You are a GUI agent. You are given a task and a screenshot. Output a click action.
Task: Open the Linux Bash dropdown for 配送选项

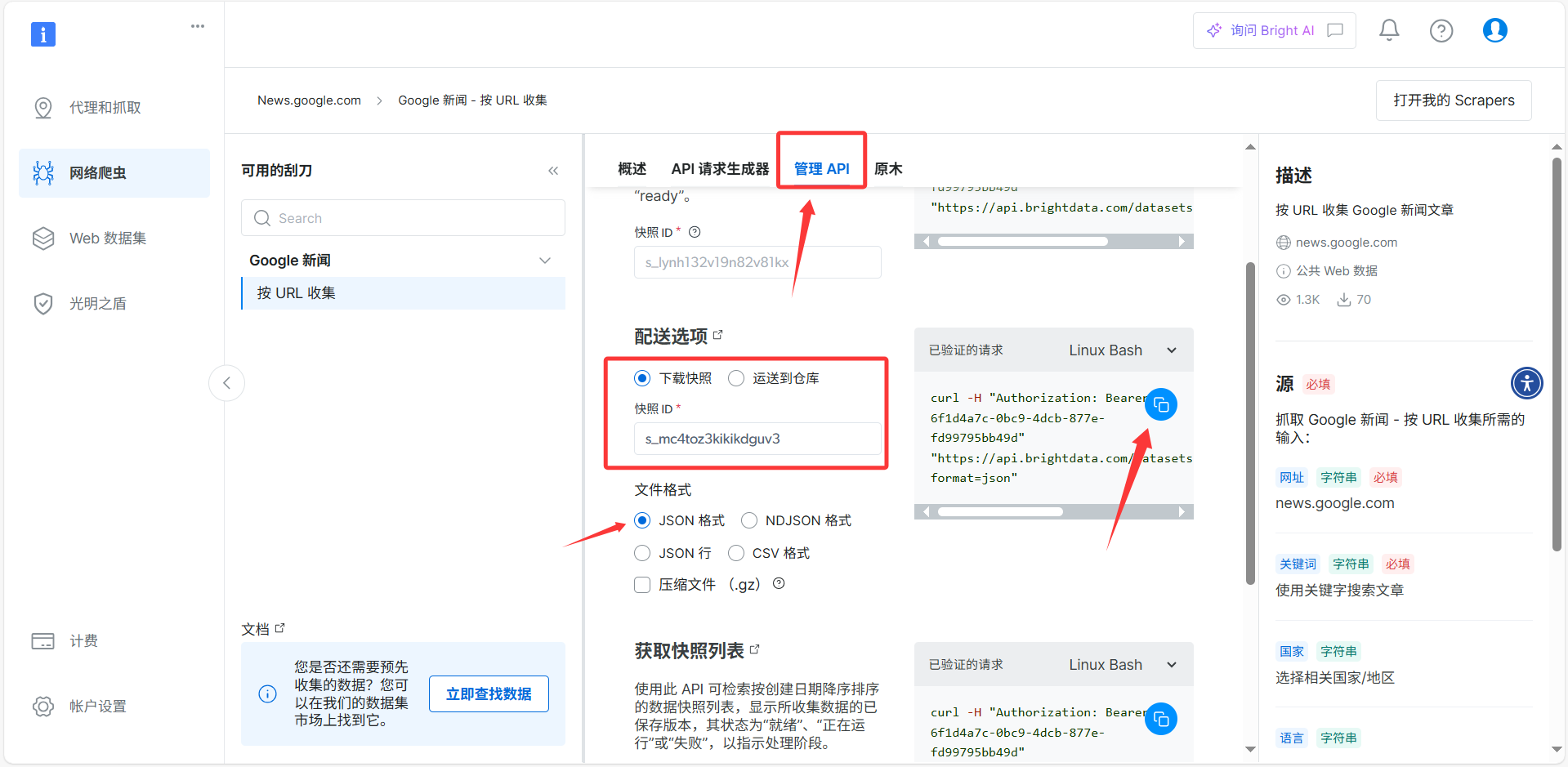click(x=1124, y=350)
